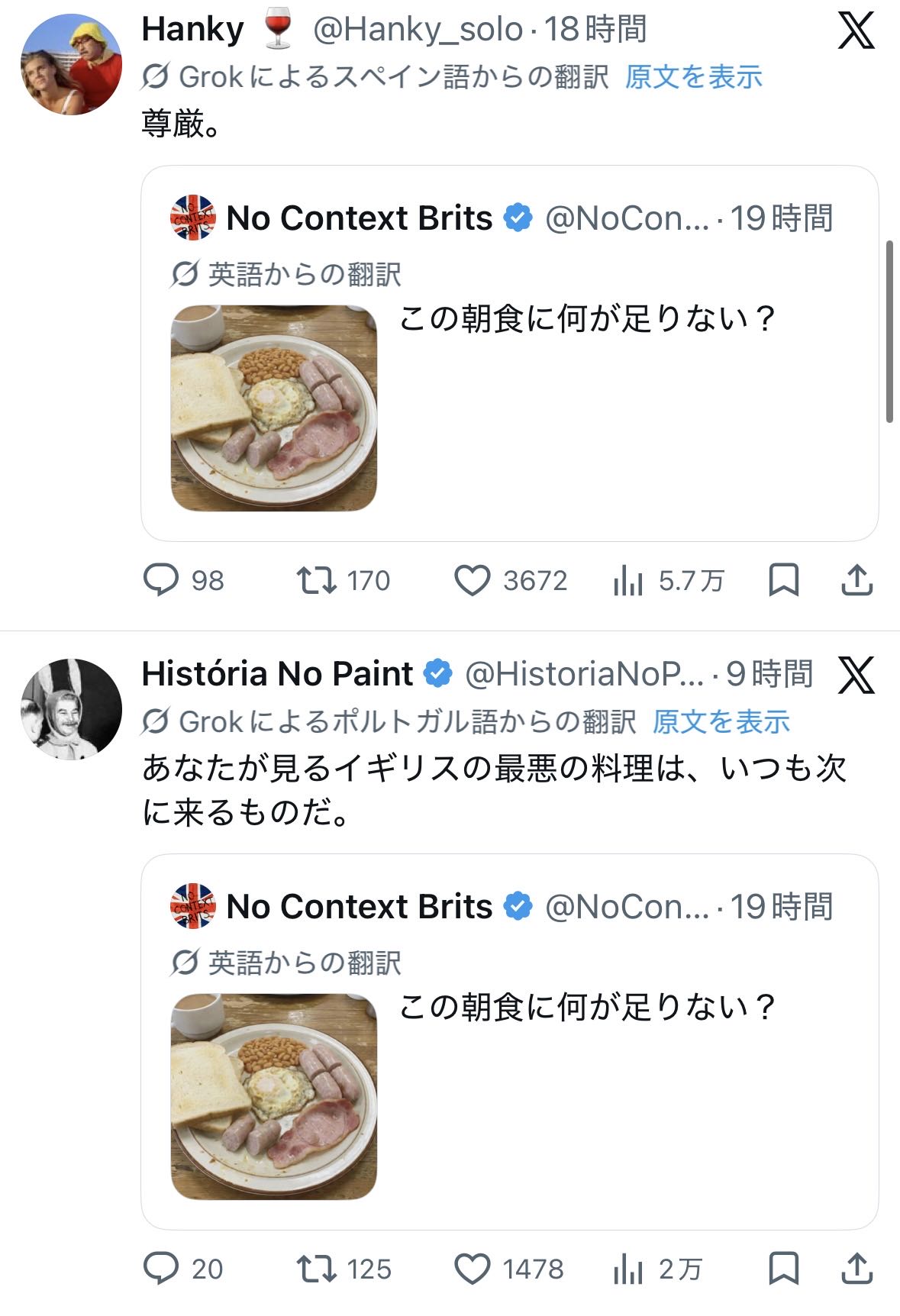
Task: Bookmark História No Paint's post
Action: [784, 1269]
